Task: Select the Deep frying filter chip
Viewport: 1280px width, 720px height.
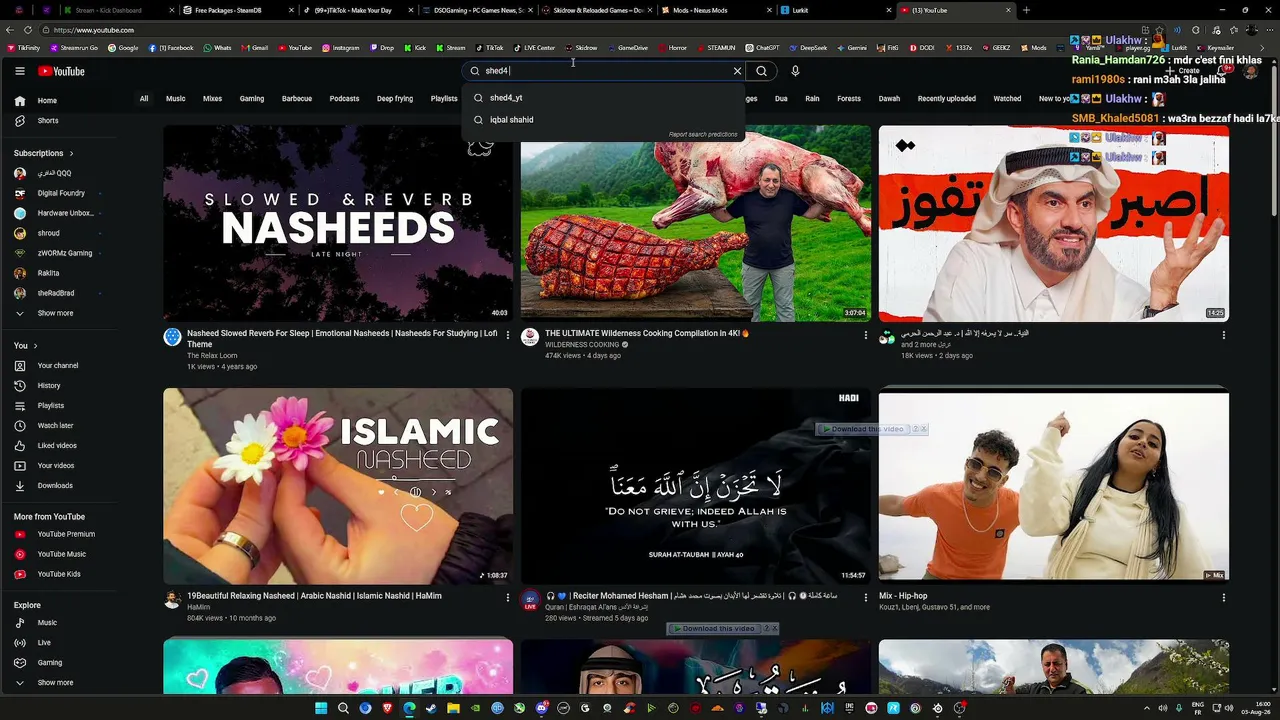Action: pyautogui.click(x=395, y=99)
